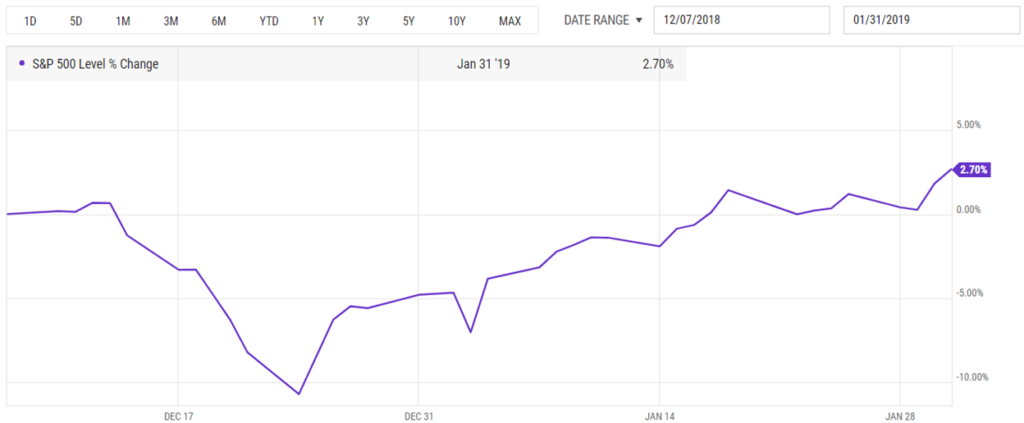Screen dimensions: 1024x423
Task: Click the Jan 31 '19 date text
Action: tap(484, 64)
